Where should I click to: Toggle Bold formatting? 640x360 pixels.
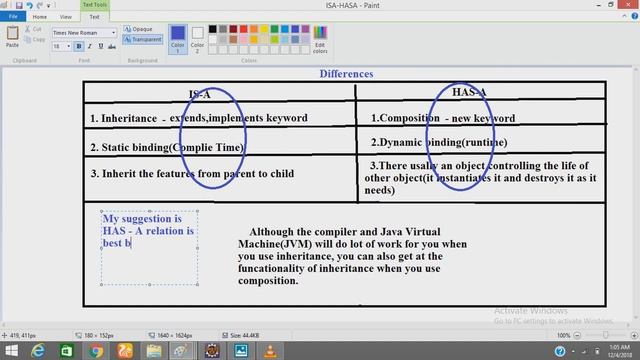point(79,47)
